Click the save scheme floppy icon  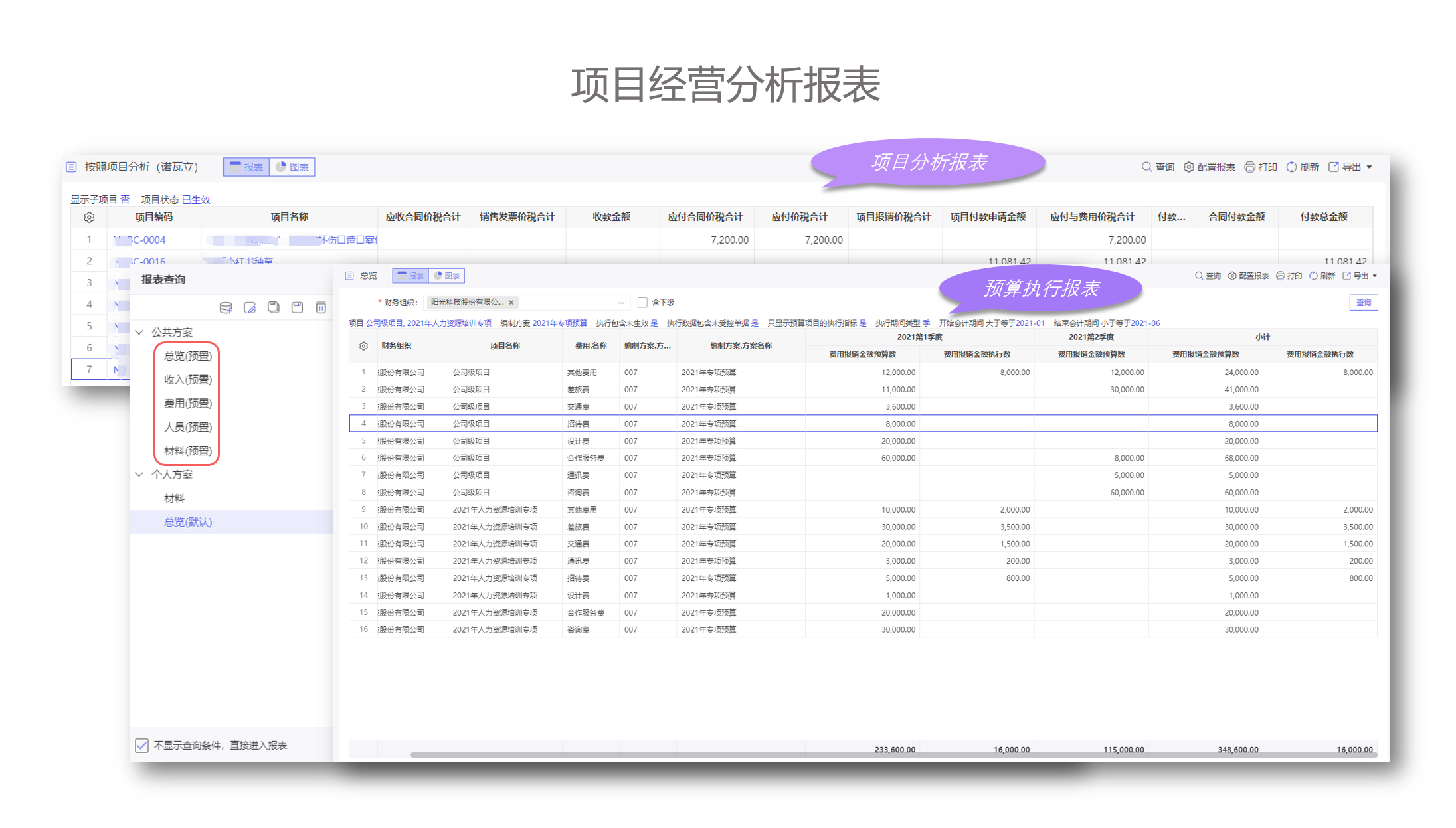pyautogui.click(x=297, y=307)
